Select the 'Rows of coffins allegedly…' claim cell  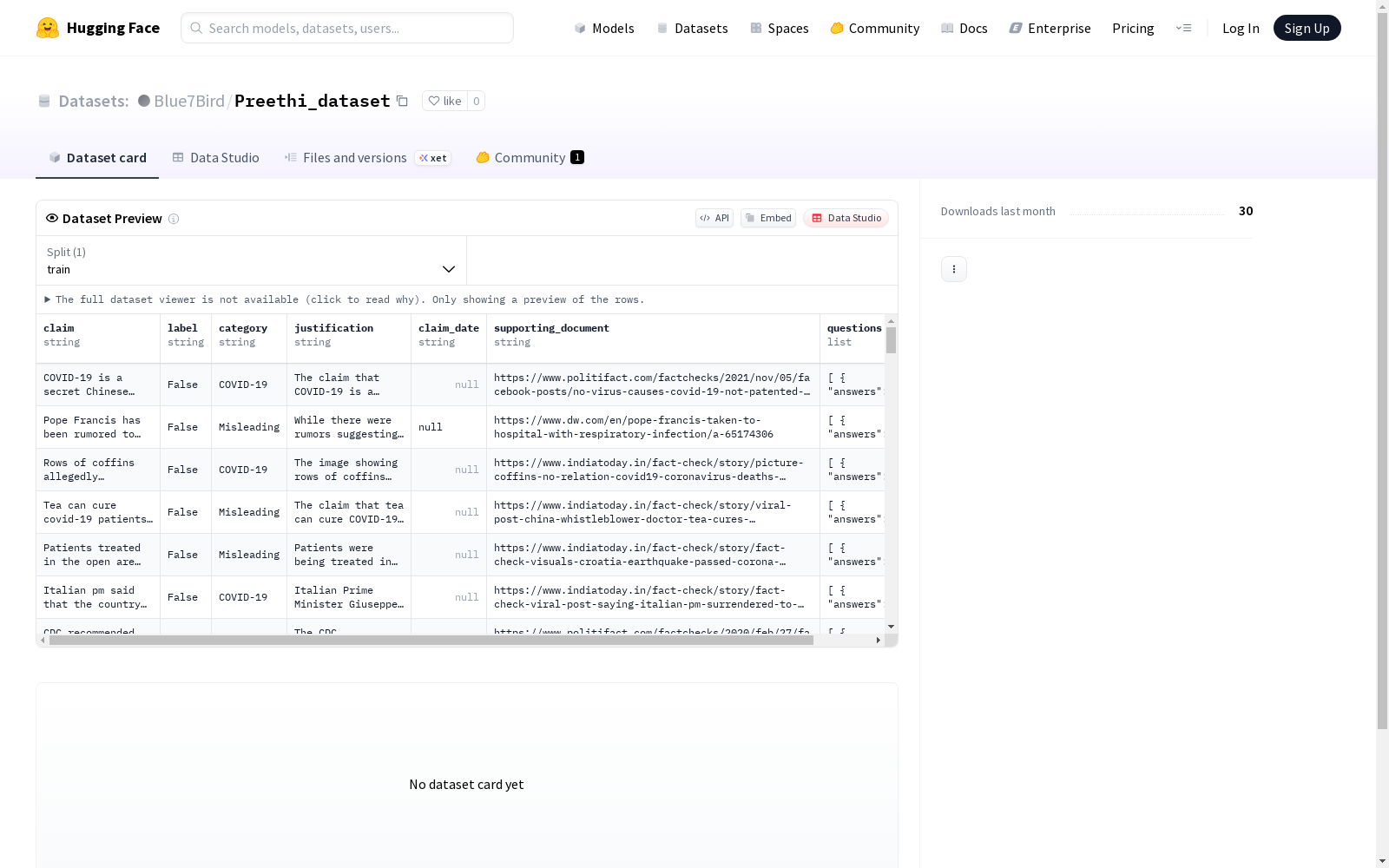98,470
